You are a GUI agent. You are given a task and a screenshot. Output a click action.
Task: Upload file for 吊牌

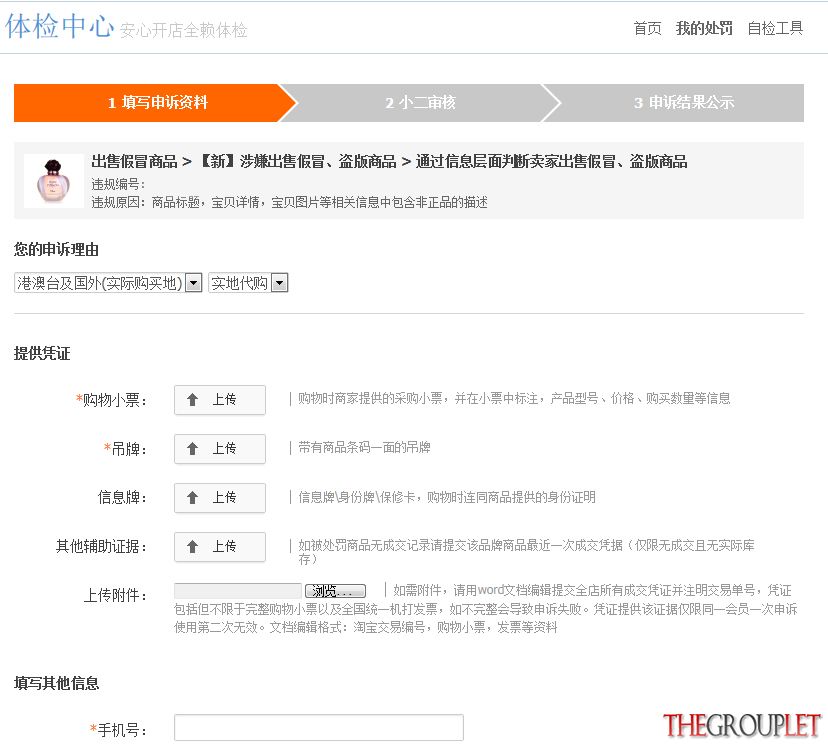[x=220, y=449]
